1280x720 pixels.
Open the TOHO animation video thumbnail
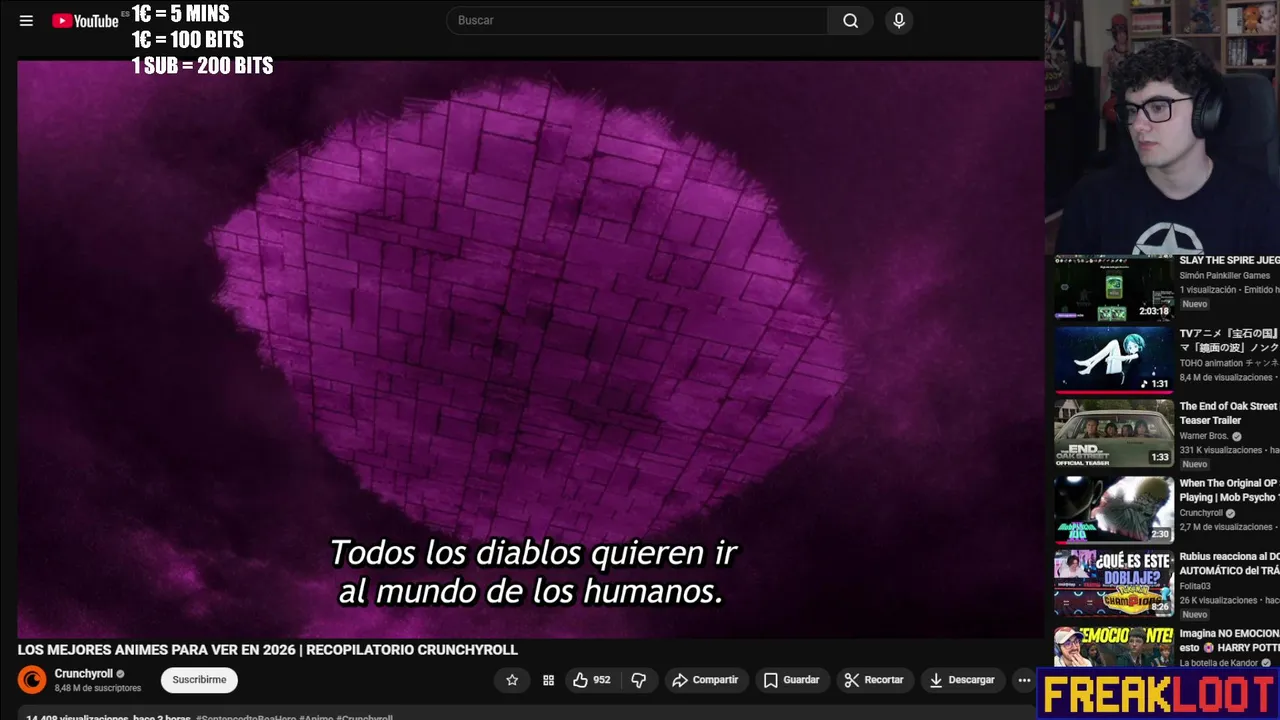click(1113, 360)
